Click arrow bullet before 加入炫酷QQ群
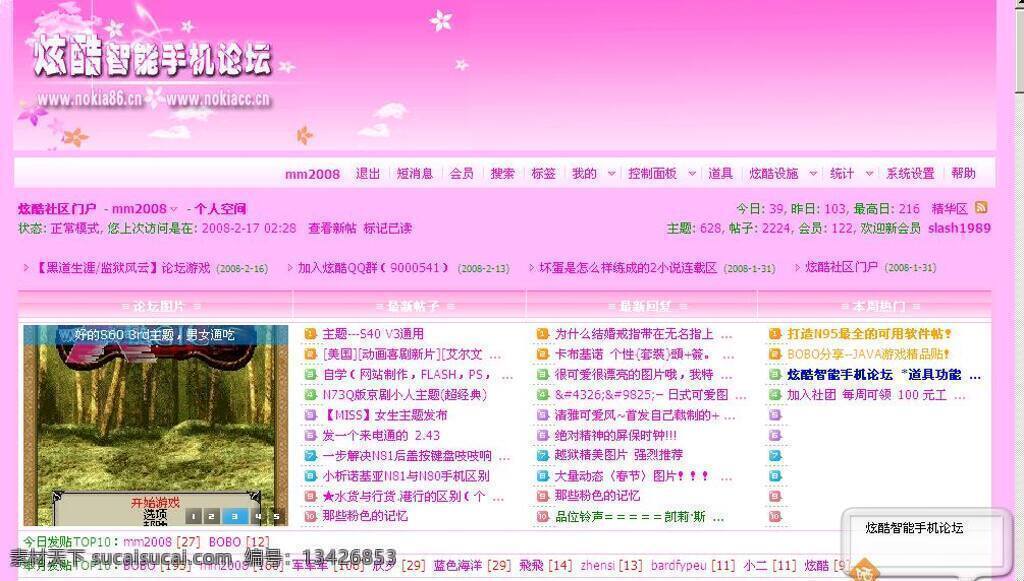The width and height of the screenshot is (1024, 581). click(291, 268)
